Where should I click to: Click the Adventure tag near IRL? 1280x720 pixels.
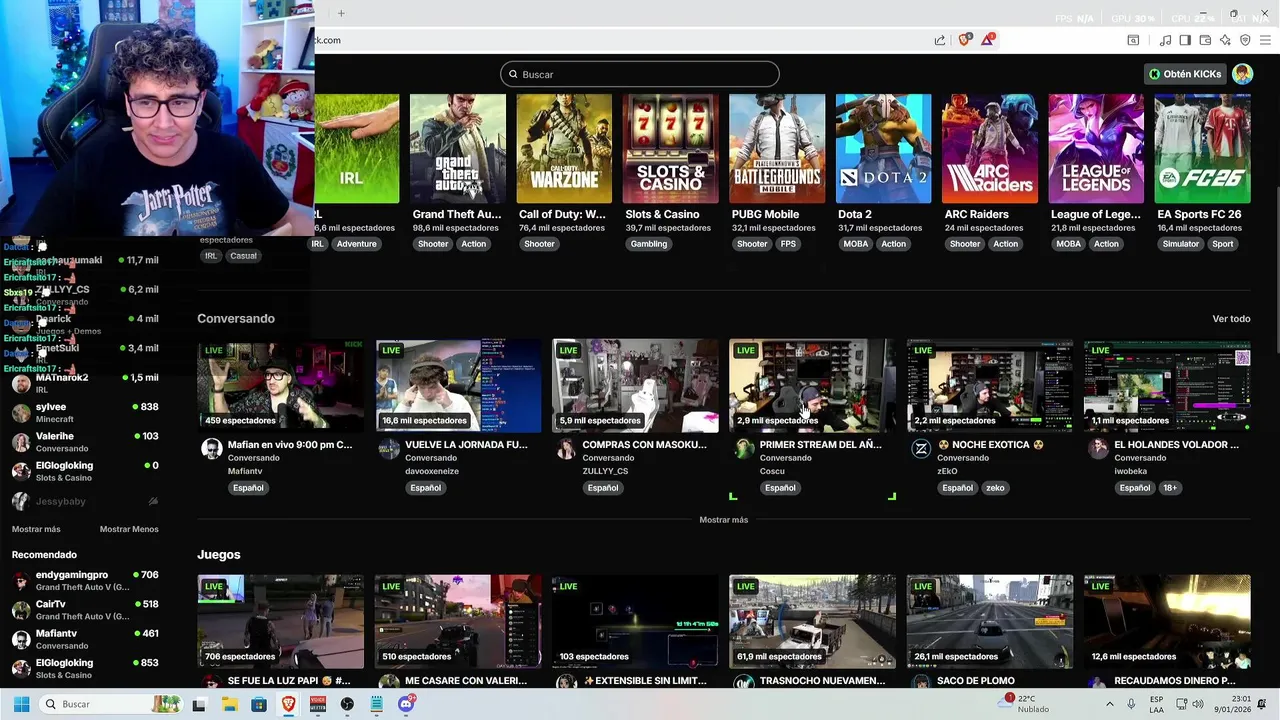tap(356, 244)
